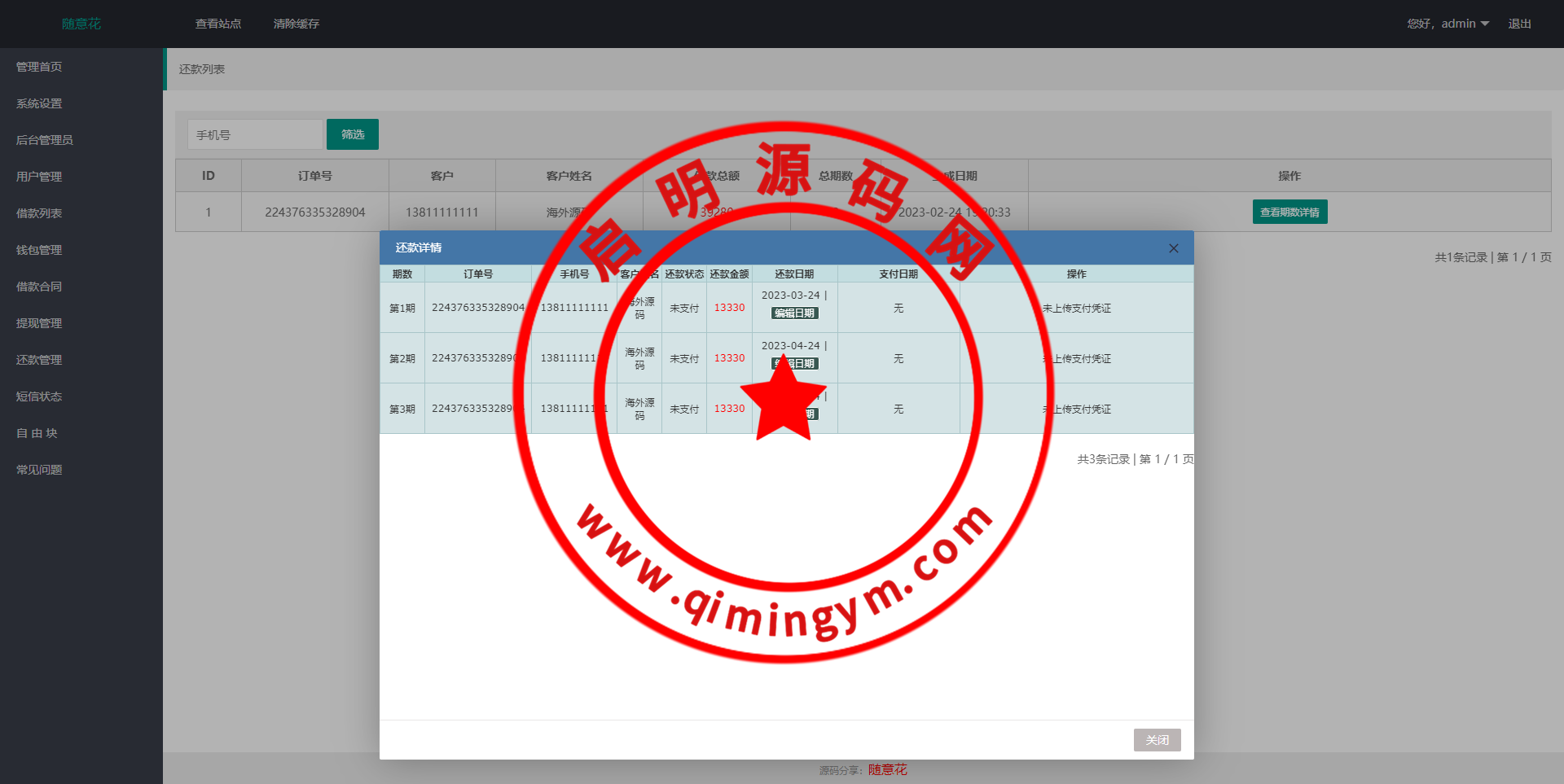Click the 关闭 button in the dialog footer
Screen dimensions: 1564x784
coord(1157,740)
